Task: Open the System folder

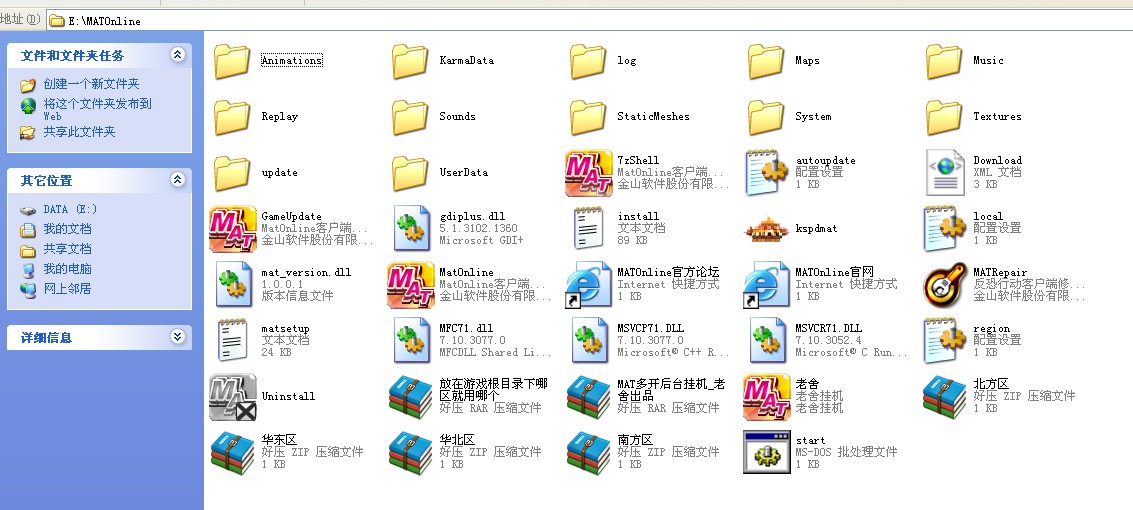Action: click(x=765, y=117)
